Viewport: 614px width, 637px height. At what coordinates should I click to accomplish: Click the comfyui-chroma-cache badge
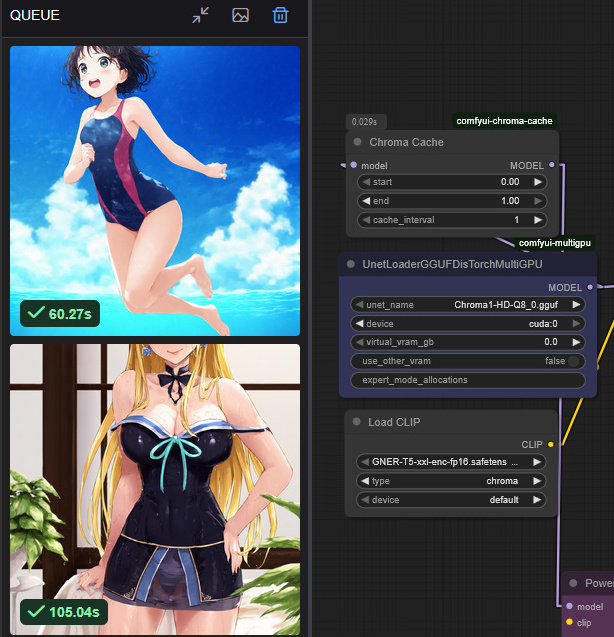click(504, 121)
